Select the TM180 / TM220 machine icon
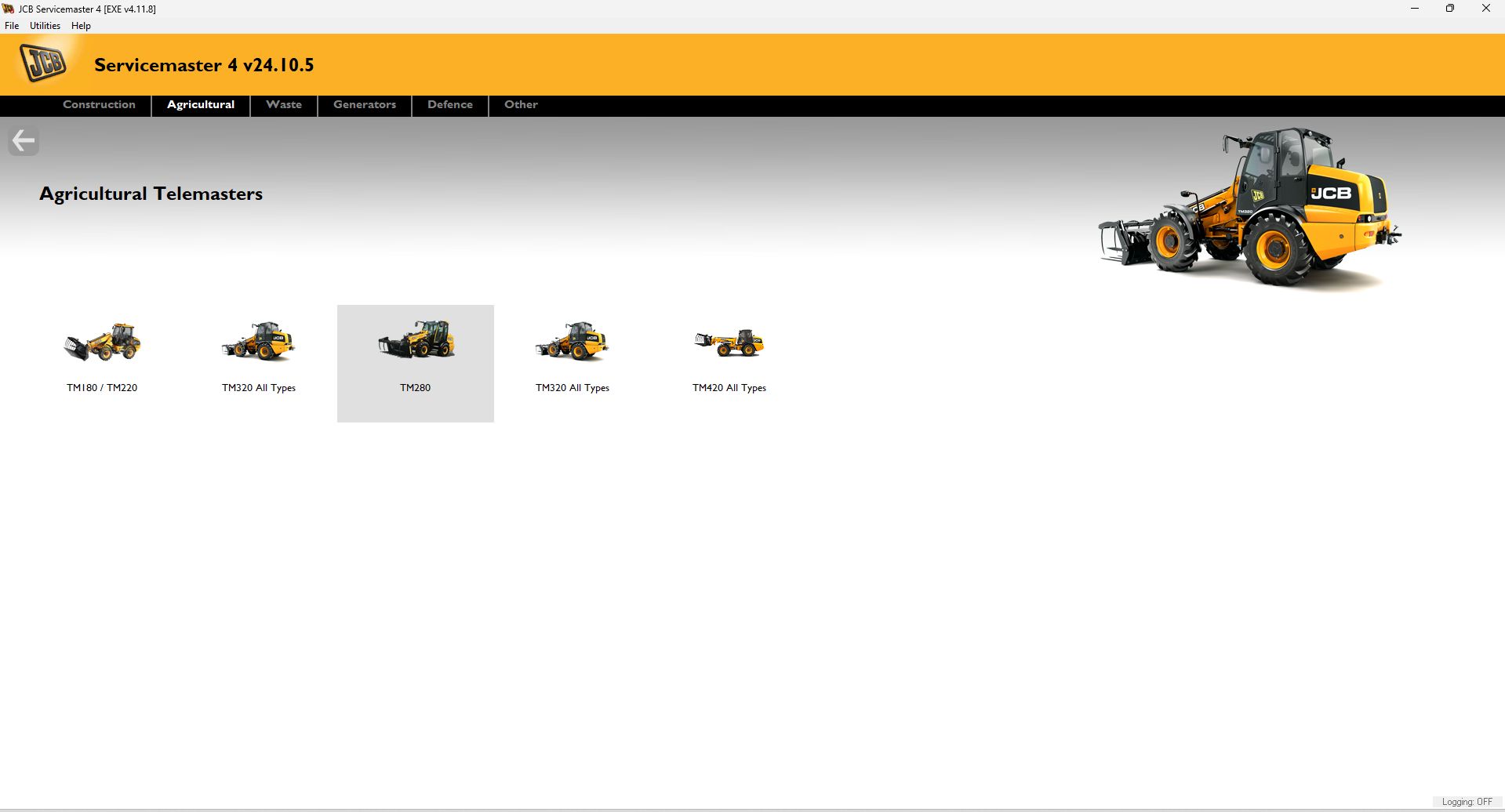Screen dimensions: 1505x812 [x=102, y=343]
